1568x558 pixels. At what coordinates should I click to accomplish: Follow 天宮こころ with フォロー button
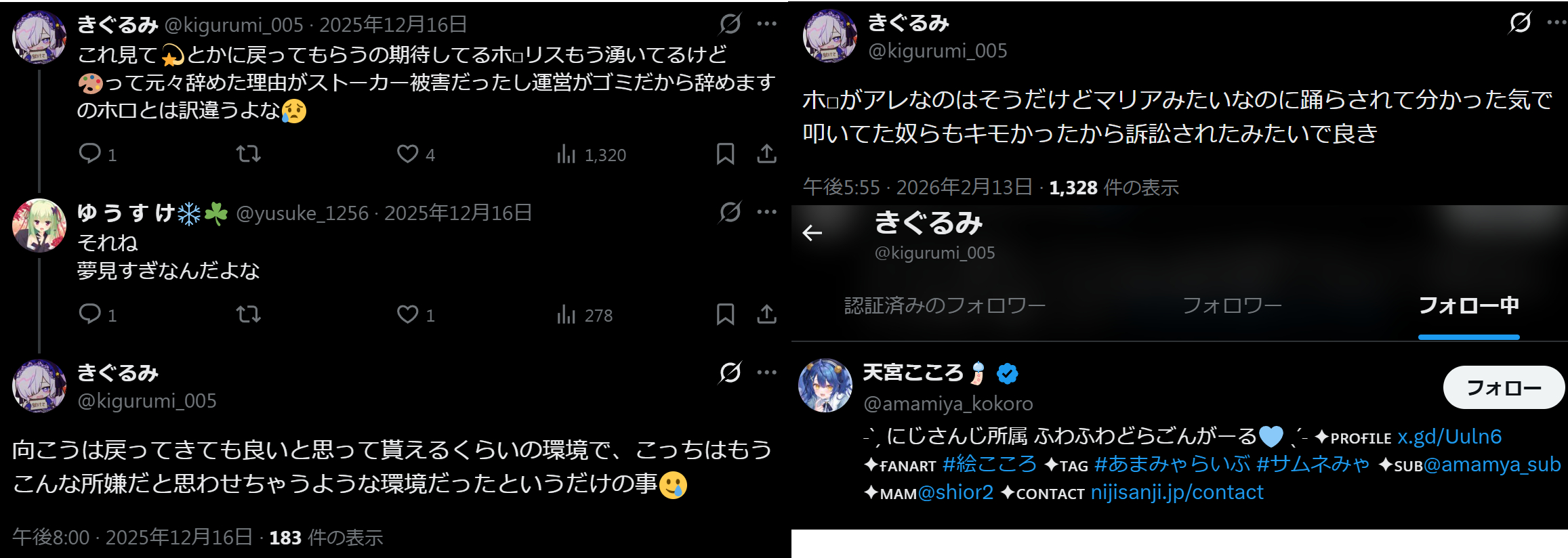click(1504, 387)
